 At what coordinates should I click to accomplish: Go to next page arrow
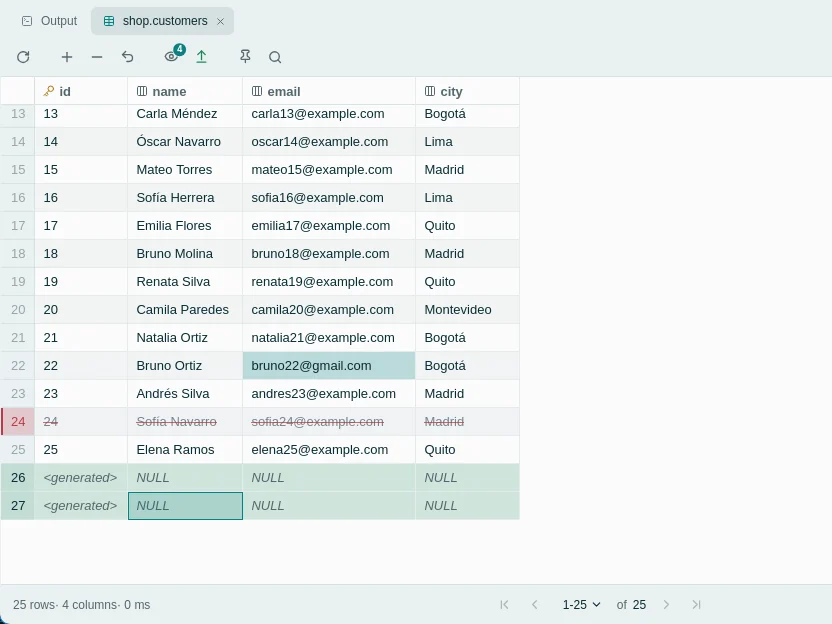pyautogui.click(x=666, y=604)
